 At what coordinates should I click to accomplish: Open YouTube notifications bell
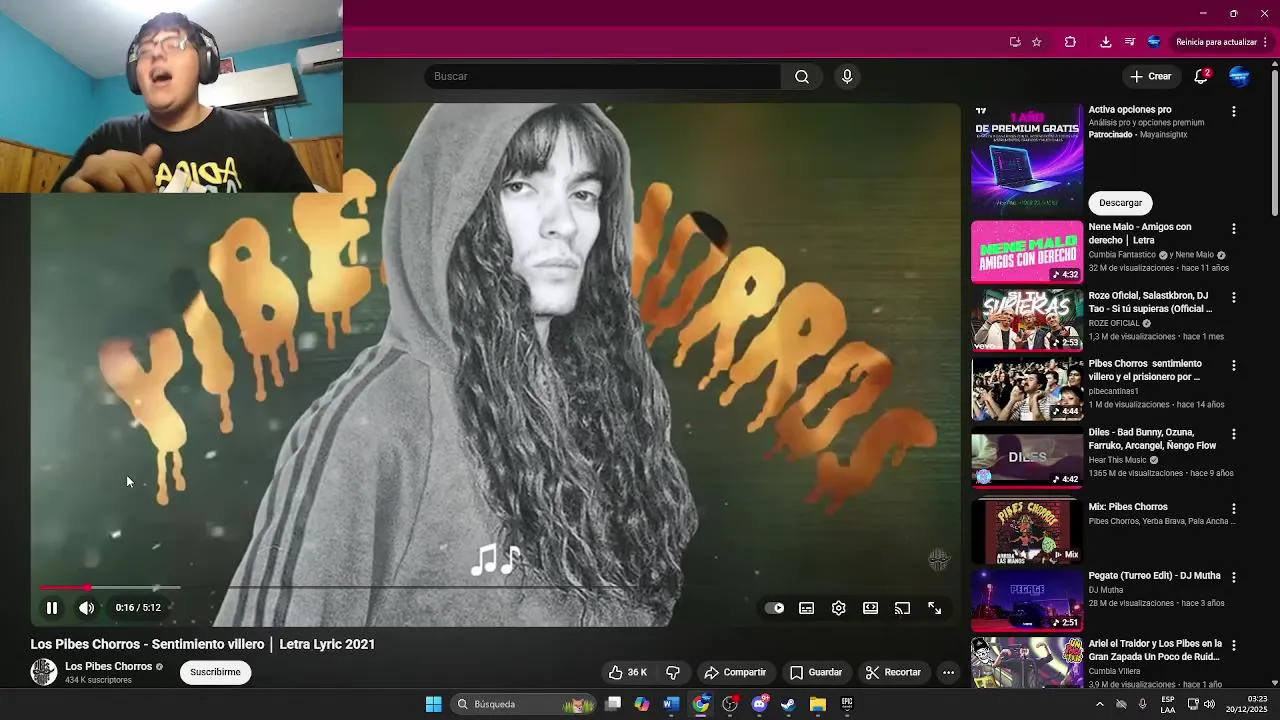point(1201,76)
